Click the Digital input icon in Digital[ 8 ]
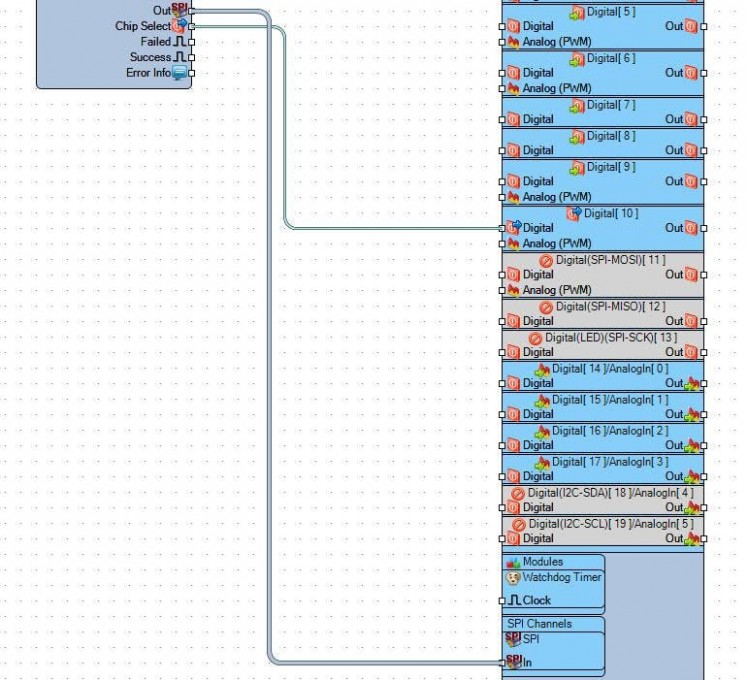Image resolution: width=748 pixels, height=680 pixels. tap(513, 150)
